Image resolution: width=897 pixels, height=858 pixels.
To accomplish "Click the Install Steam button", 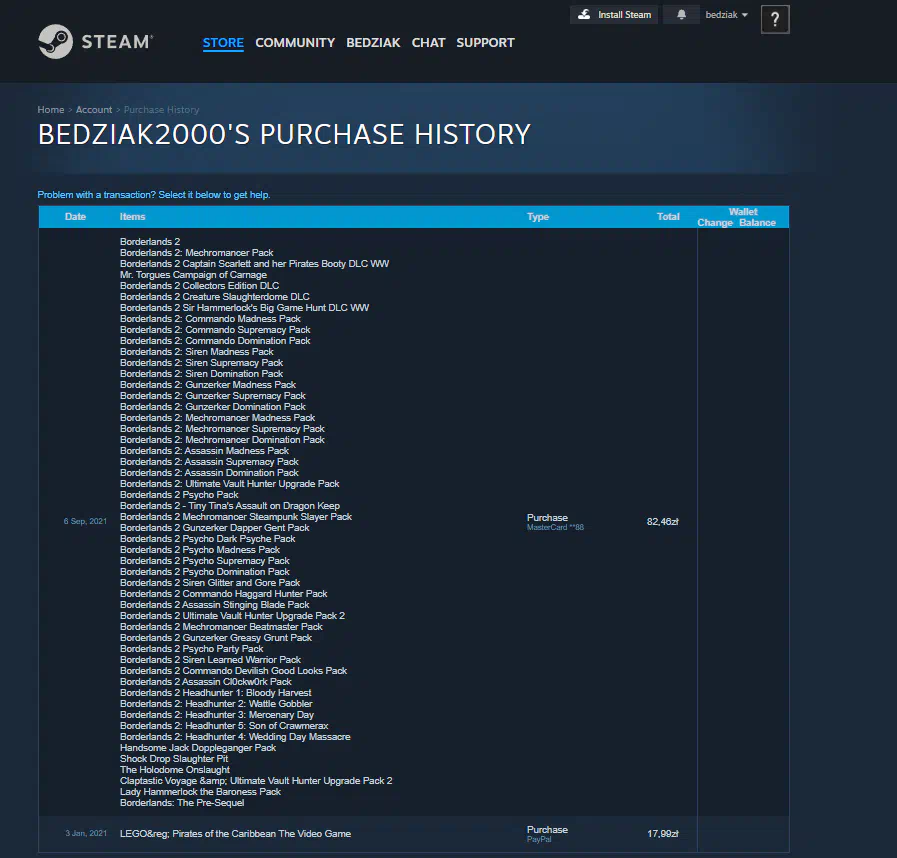I will point(615,15).
